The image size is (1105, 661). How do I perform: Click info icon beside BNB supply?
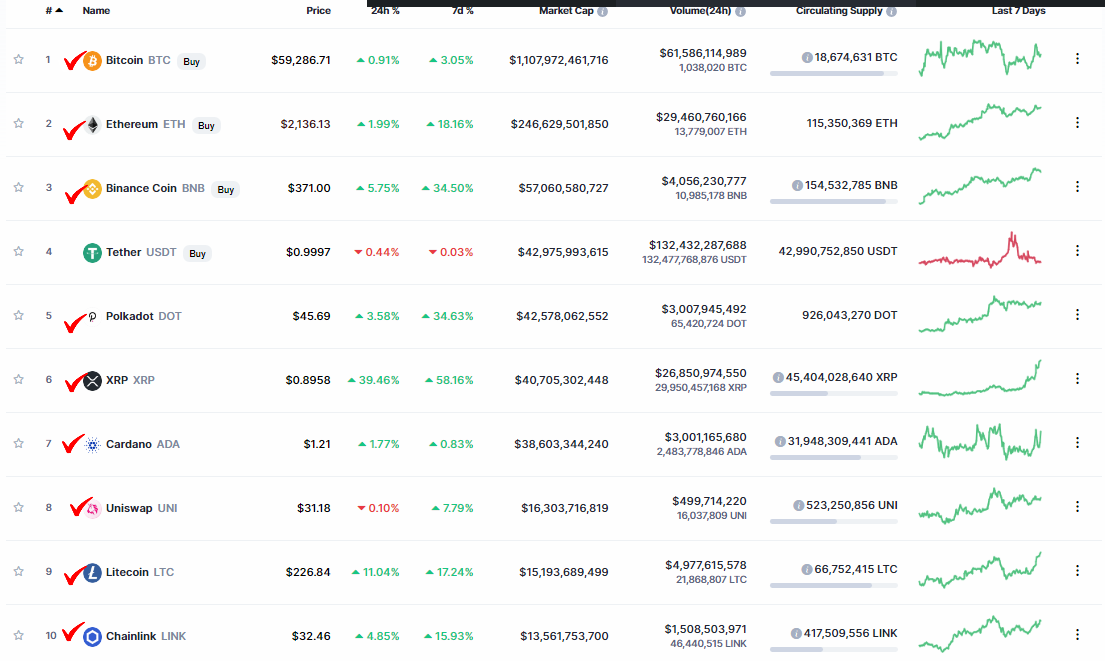797,185
